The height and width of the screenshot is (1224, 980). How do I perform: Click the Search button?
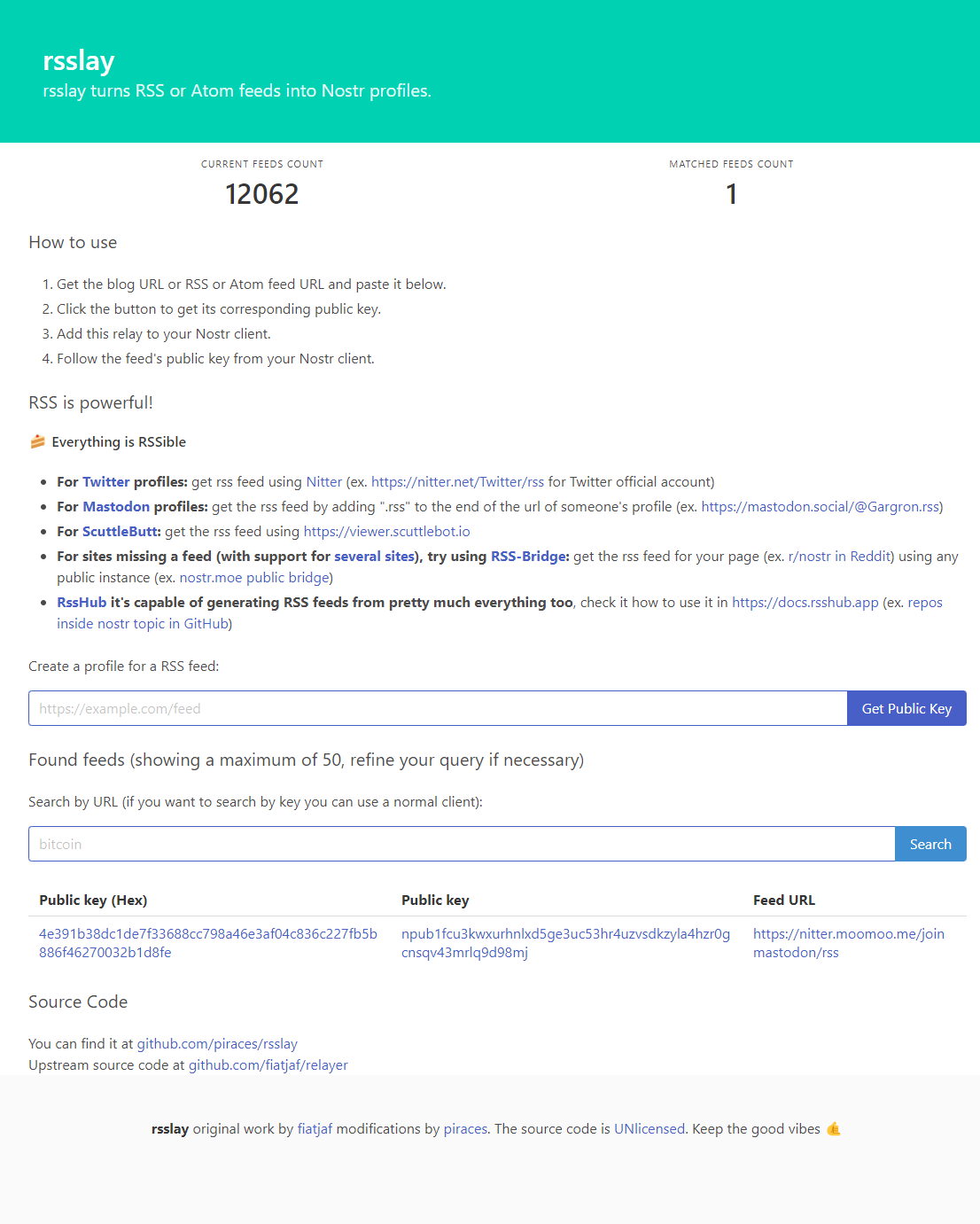tap(930, 844)
